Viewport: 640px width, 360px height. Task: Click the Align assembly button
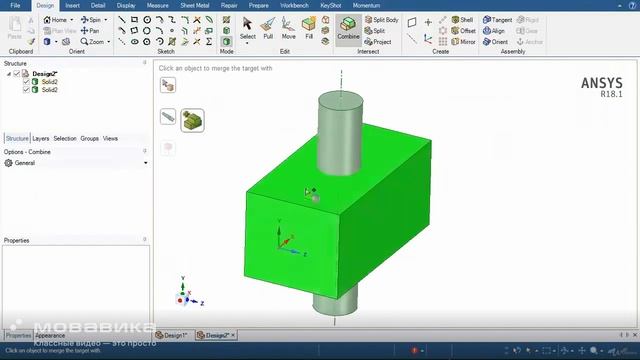pos(493,31)
